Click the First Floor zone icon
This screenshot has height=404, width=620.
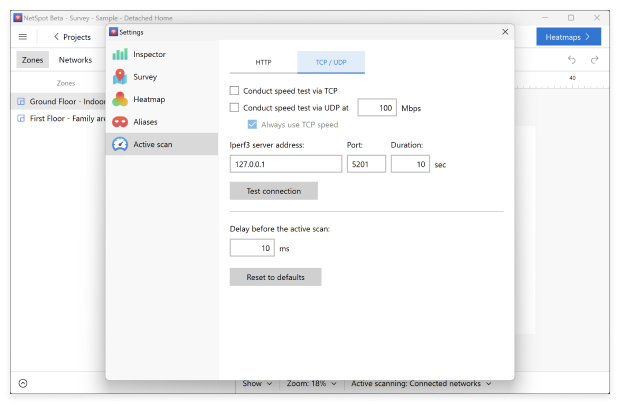[x=21, y=118]
